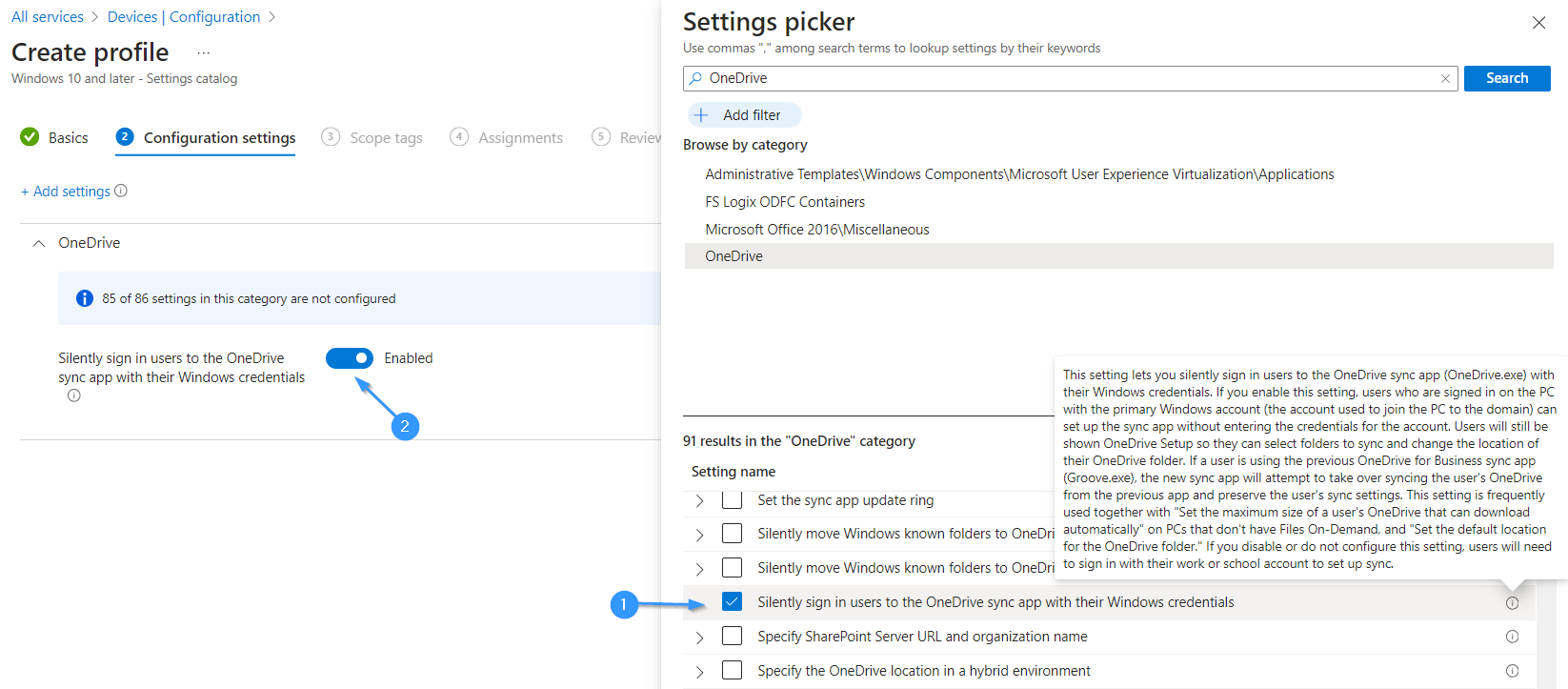Click the blue info icon in settings notice
Viewport: 1568px width, 689px height.
85,298
